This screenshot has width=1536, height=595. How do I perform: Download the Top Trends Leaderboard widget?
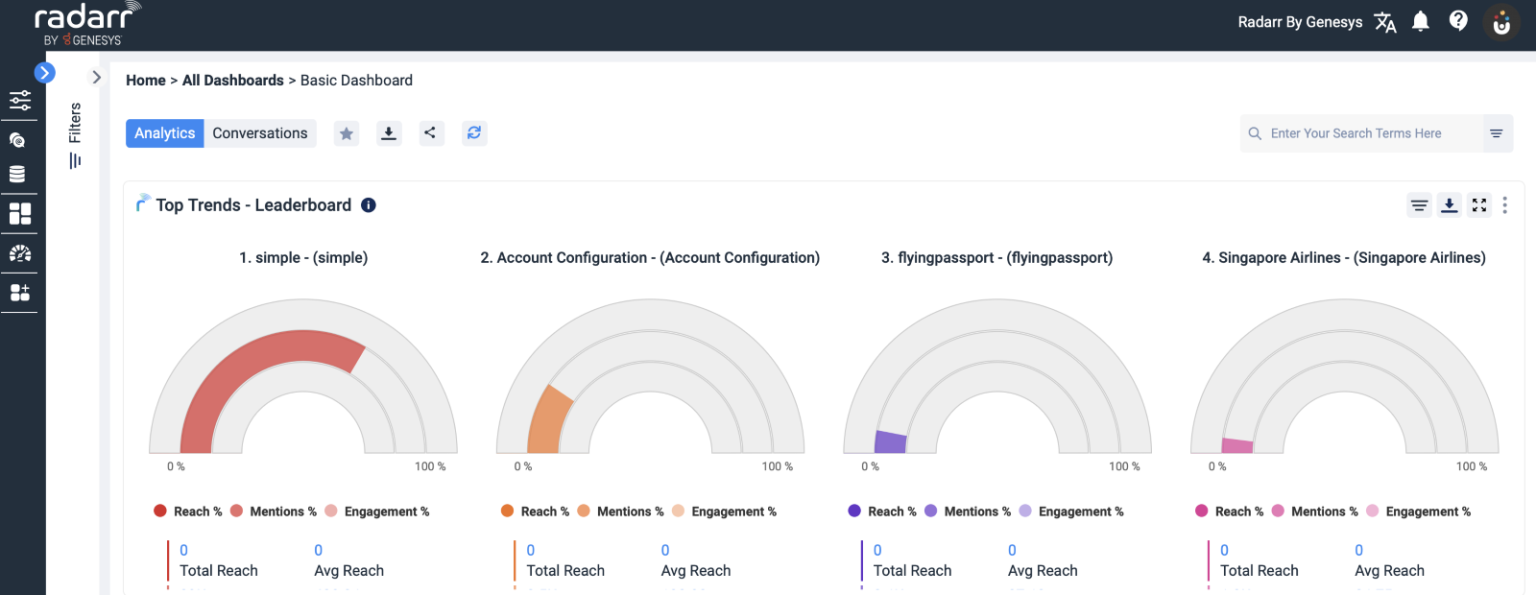click(1449, 205)
